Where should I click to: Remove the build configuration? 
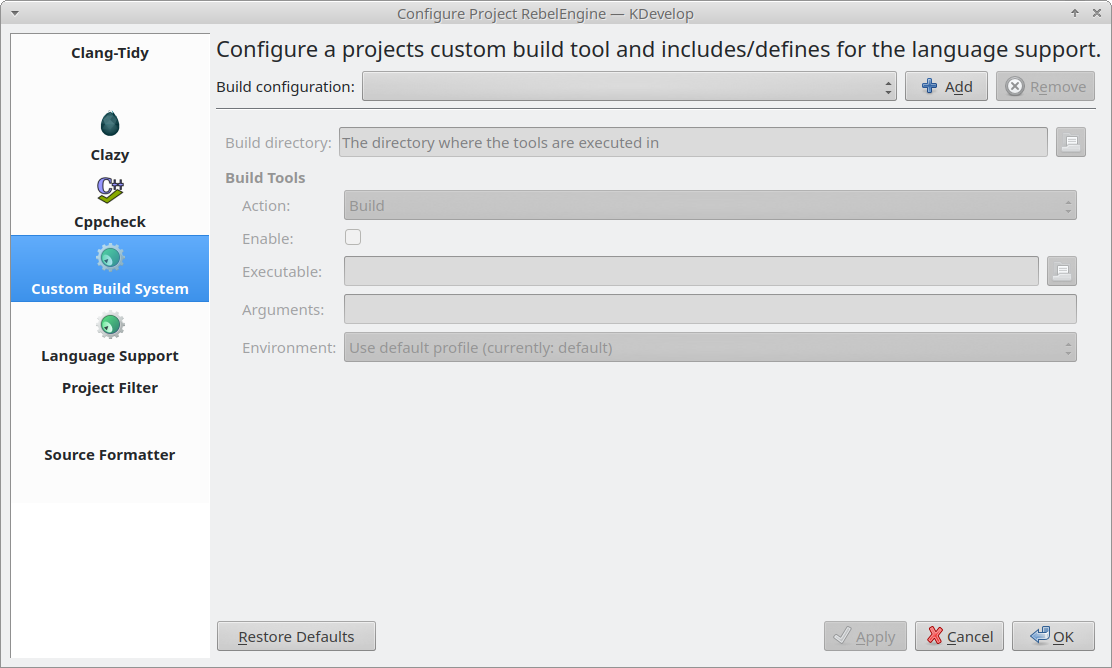tap(1045, 87)
